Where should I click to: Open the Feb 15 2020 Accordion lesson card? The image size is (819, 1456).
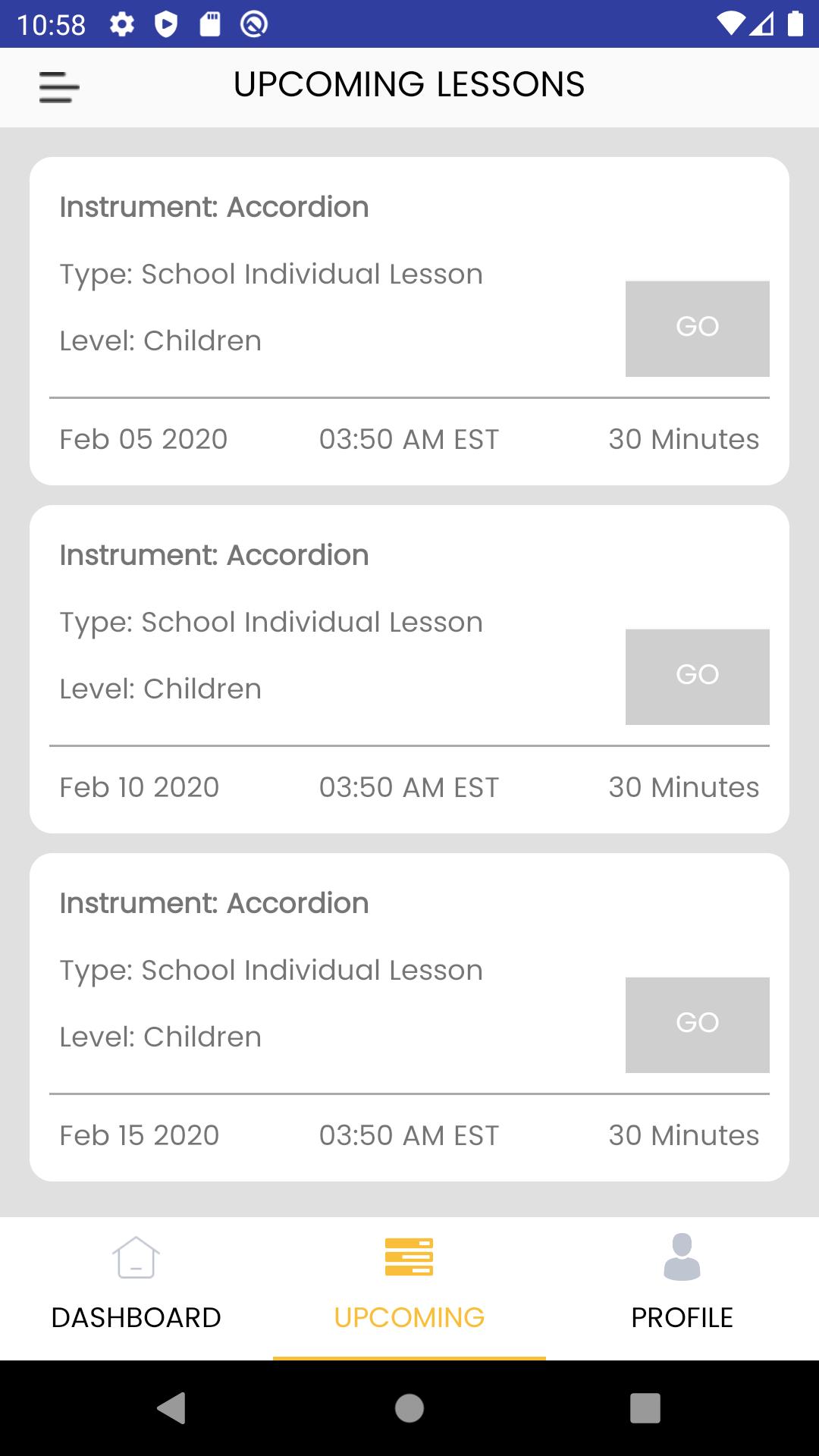coord(409,1017)
